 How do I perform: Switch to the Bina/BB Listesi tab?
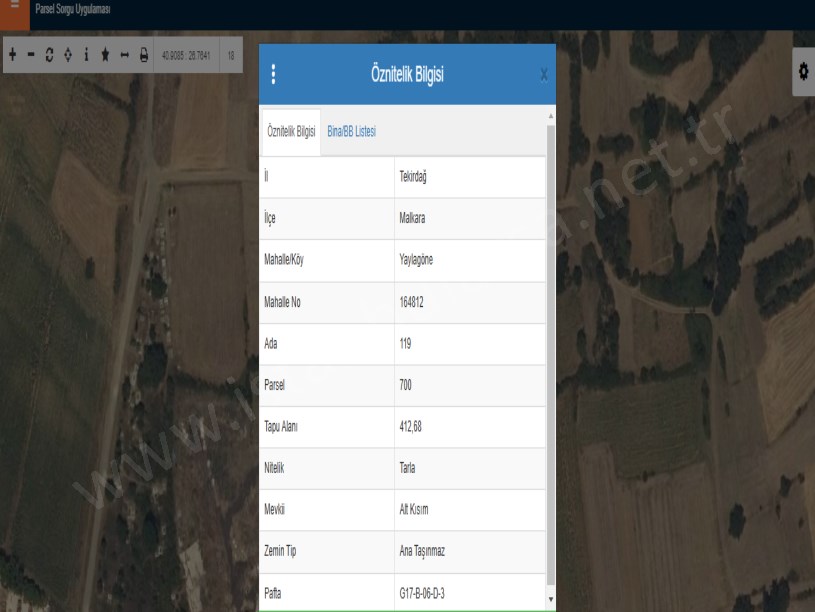[x=351, y=132]
